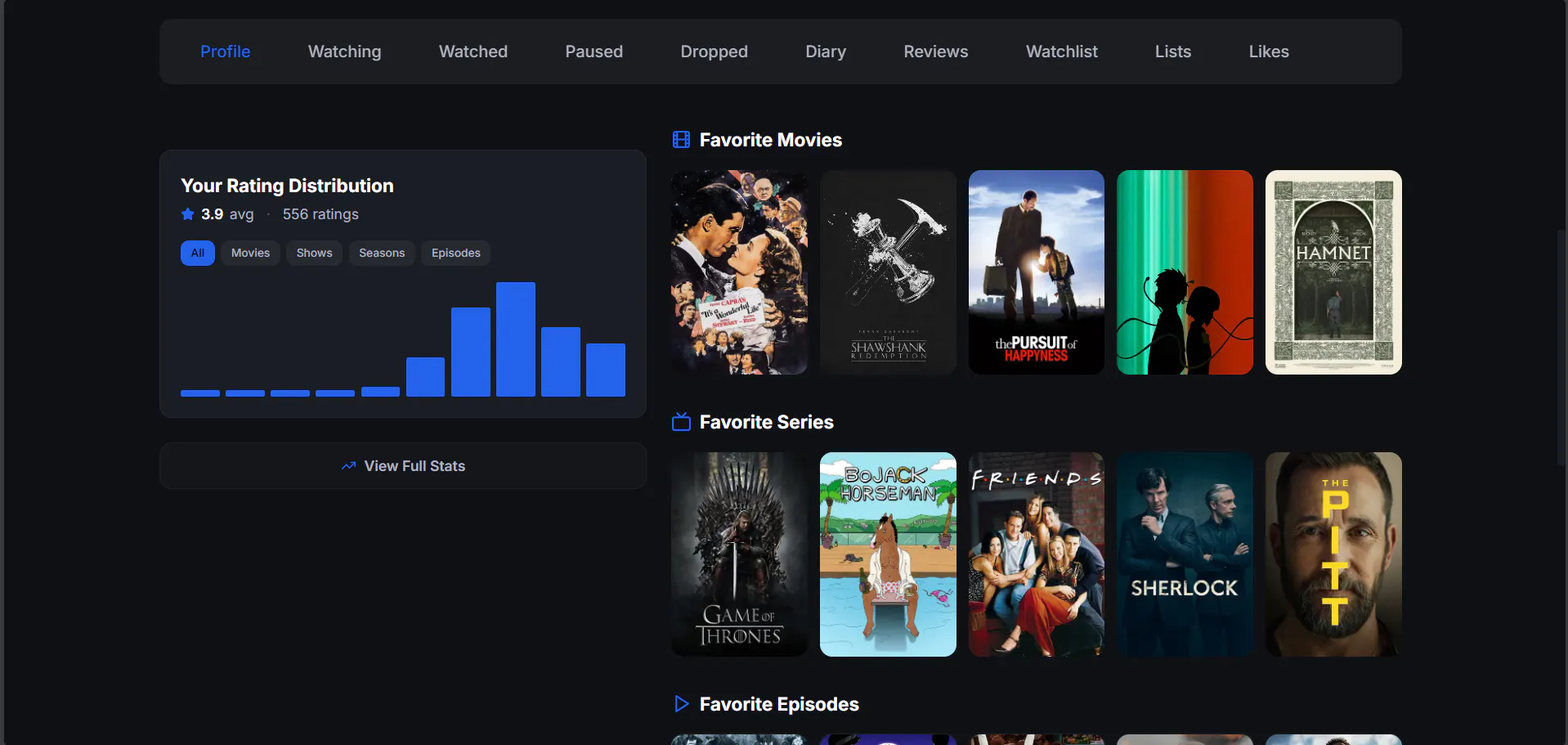Click the Favorite Movies heading
The height and width of the screenshot is (745, 1568).
click(770, 140)
